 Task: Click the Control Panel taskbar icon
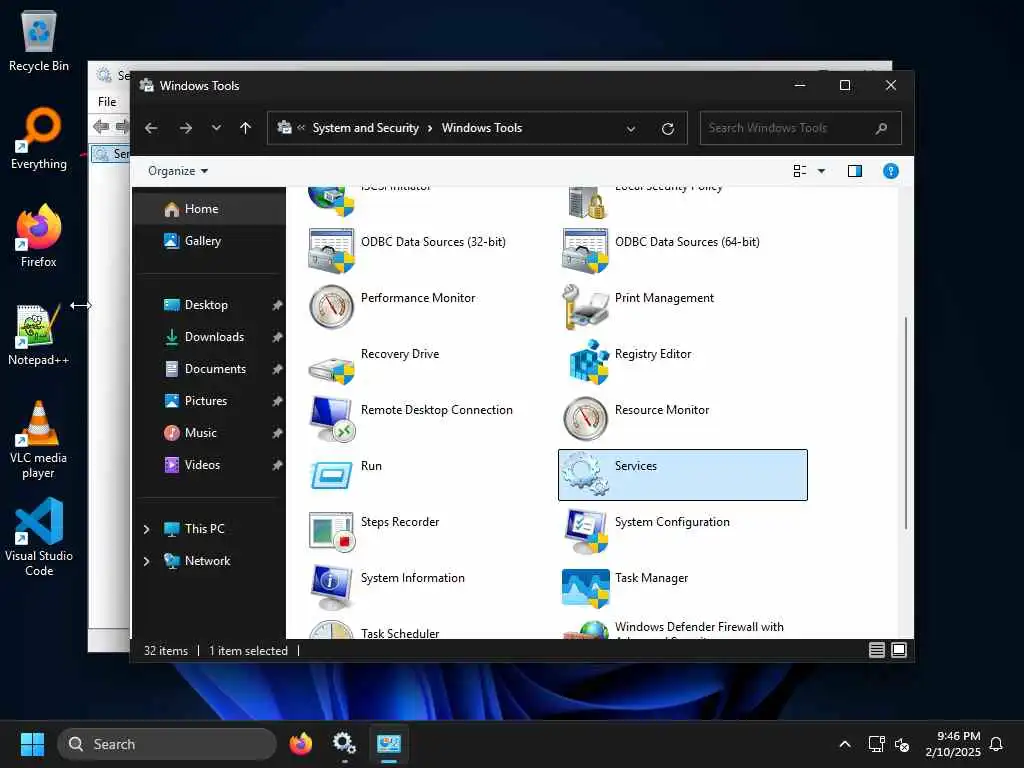click(x=389, y=744)
